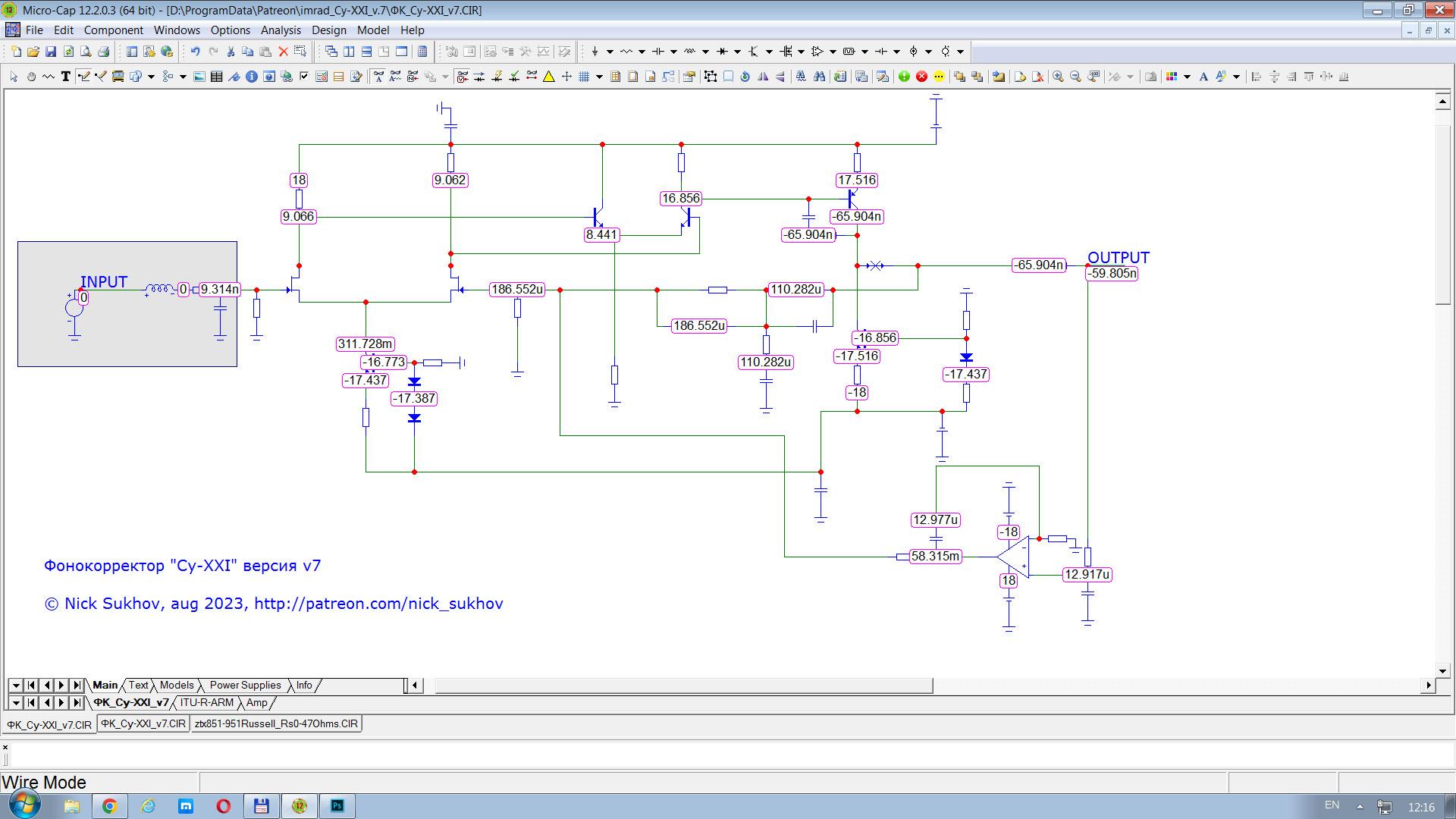
Task: Click the zoom out magnifier
Action: pyautogui.click(x=1075, y=77)
